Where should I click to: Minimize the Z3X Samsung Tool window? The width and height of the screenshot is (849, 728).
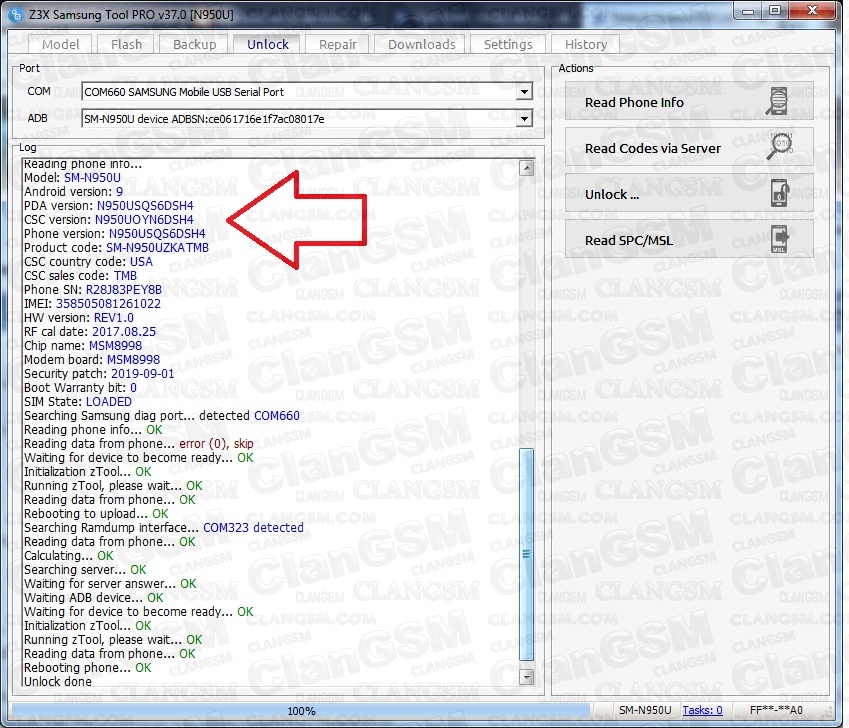pyautogui.click(x=748, y=11)
